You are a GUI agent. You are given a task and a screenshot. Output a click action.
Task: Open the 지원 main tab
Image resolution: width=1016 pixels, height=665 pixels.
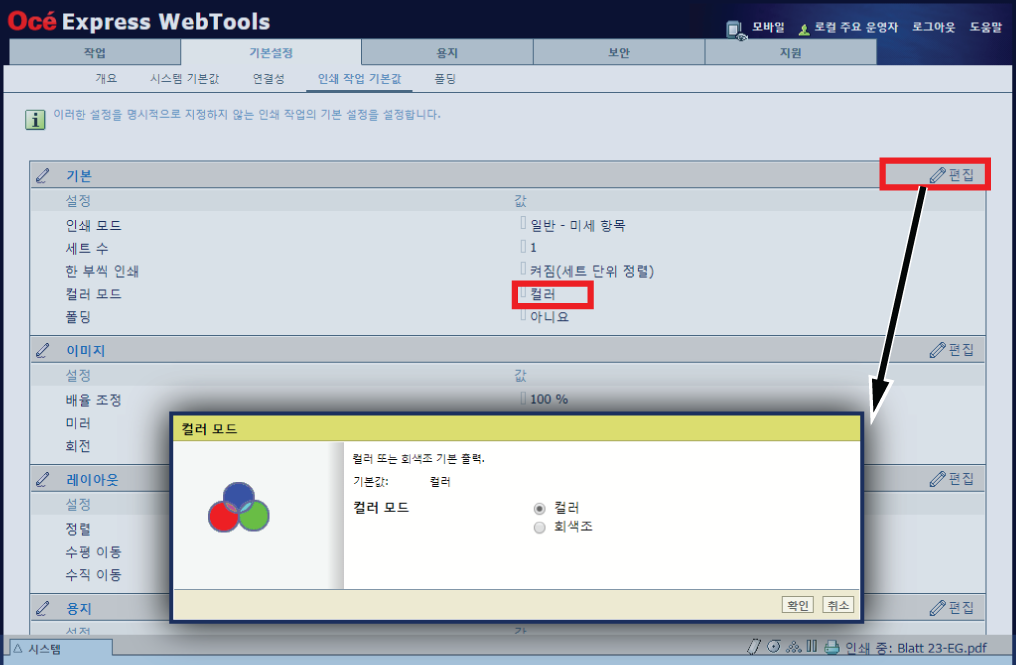791,52
